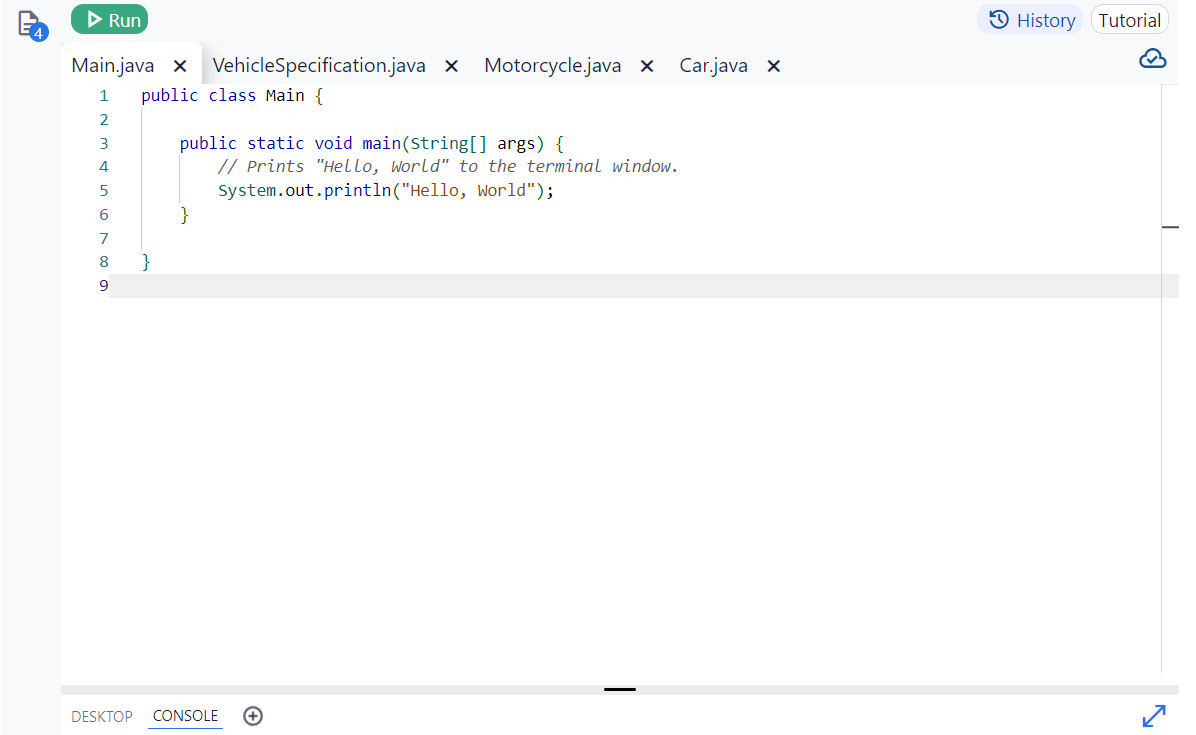Close the VehicleSpecification.java tab
This screenshot has height=735, width=1196.
click(x=452, y=66)
